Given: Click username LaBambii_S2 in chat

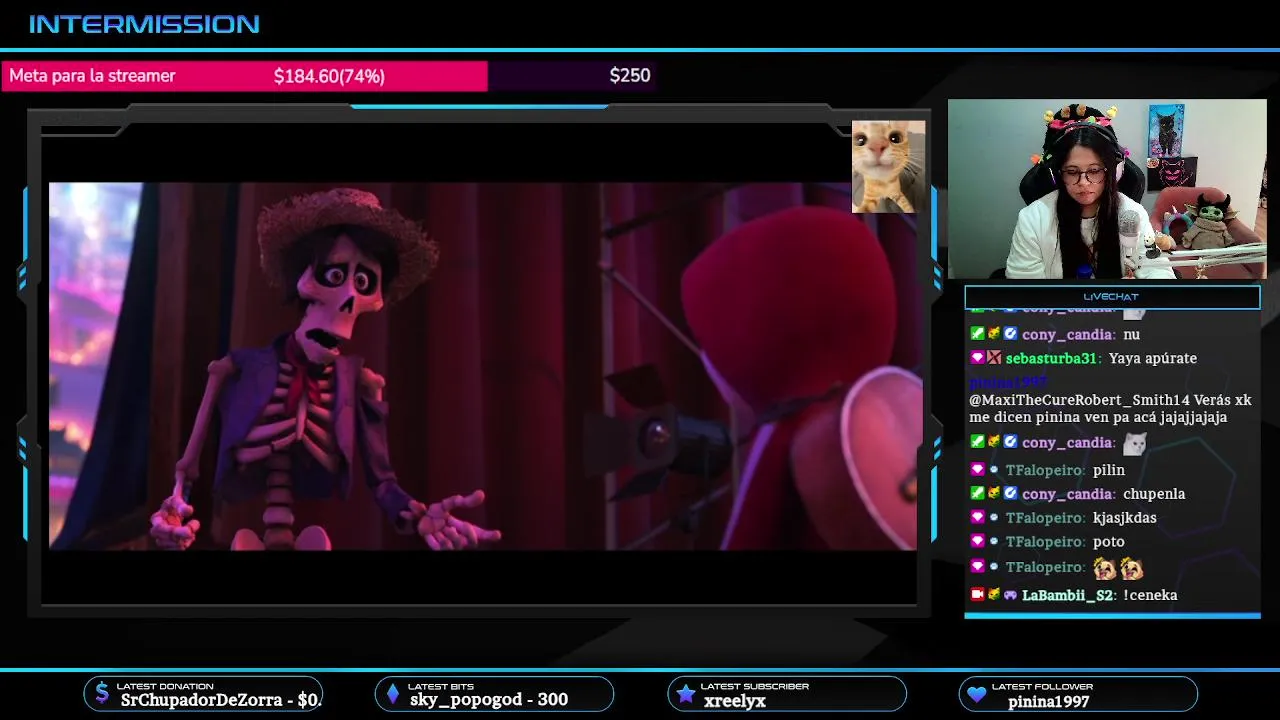Looking at the screenshot, I should [1068, 595].
